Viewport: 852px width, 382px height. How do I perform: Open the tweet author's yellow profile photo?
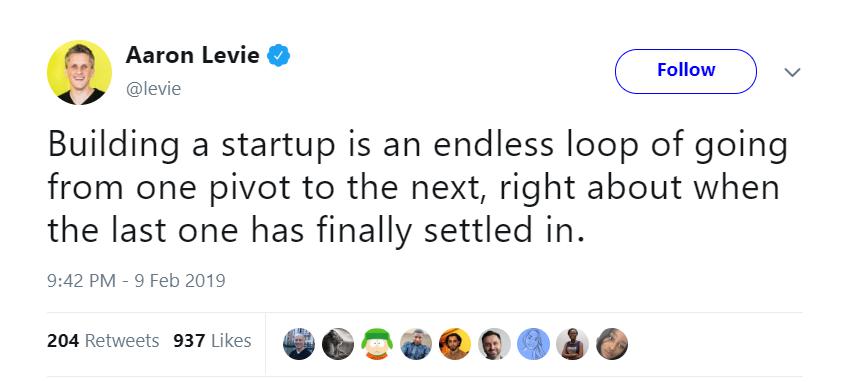pyautogui.click(x=79, y=72)
